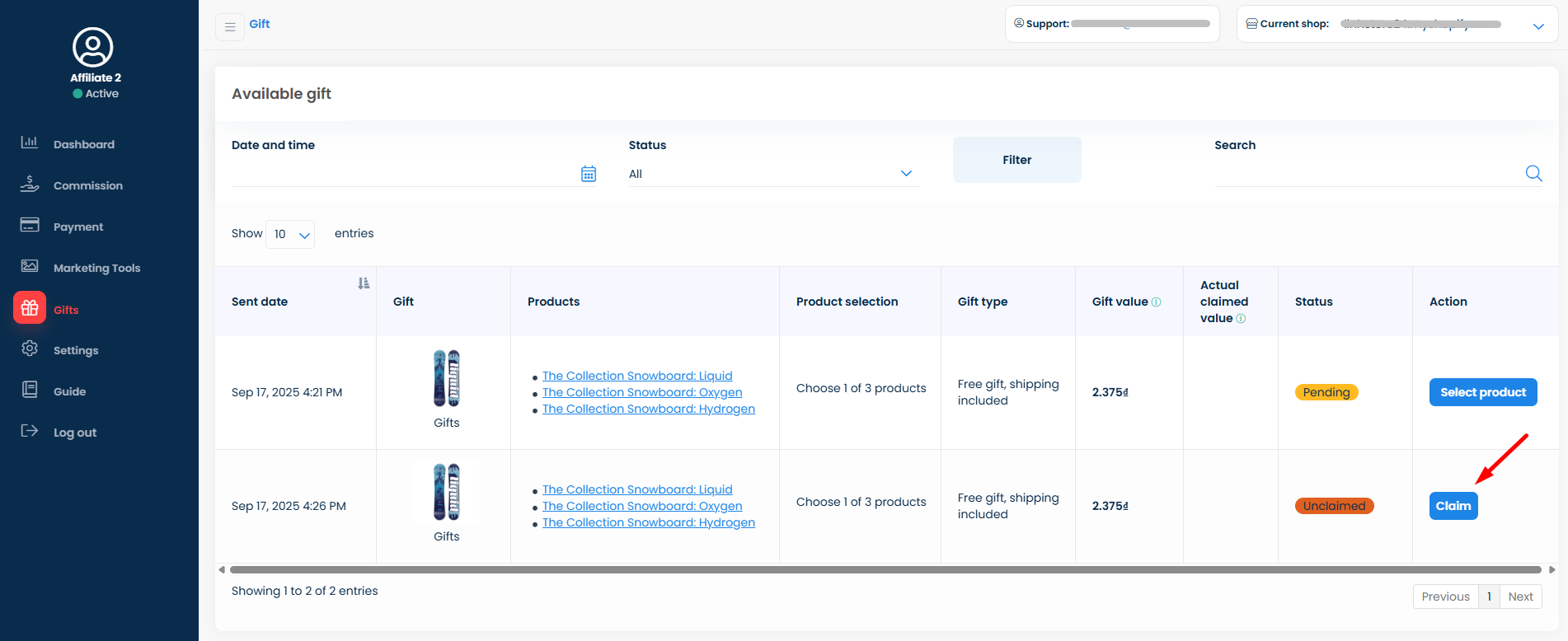
Task: Go to Dashboard in the sidebar
Action: (x=83, y=144)
